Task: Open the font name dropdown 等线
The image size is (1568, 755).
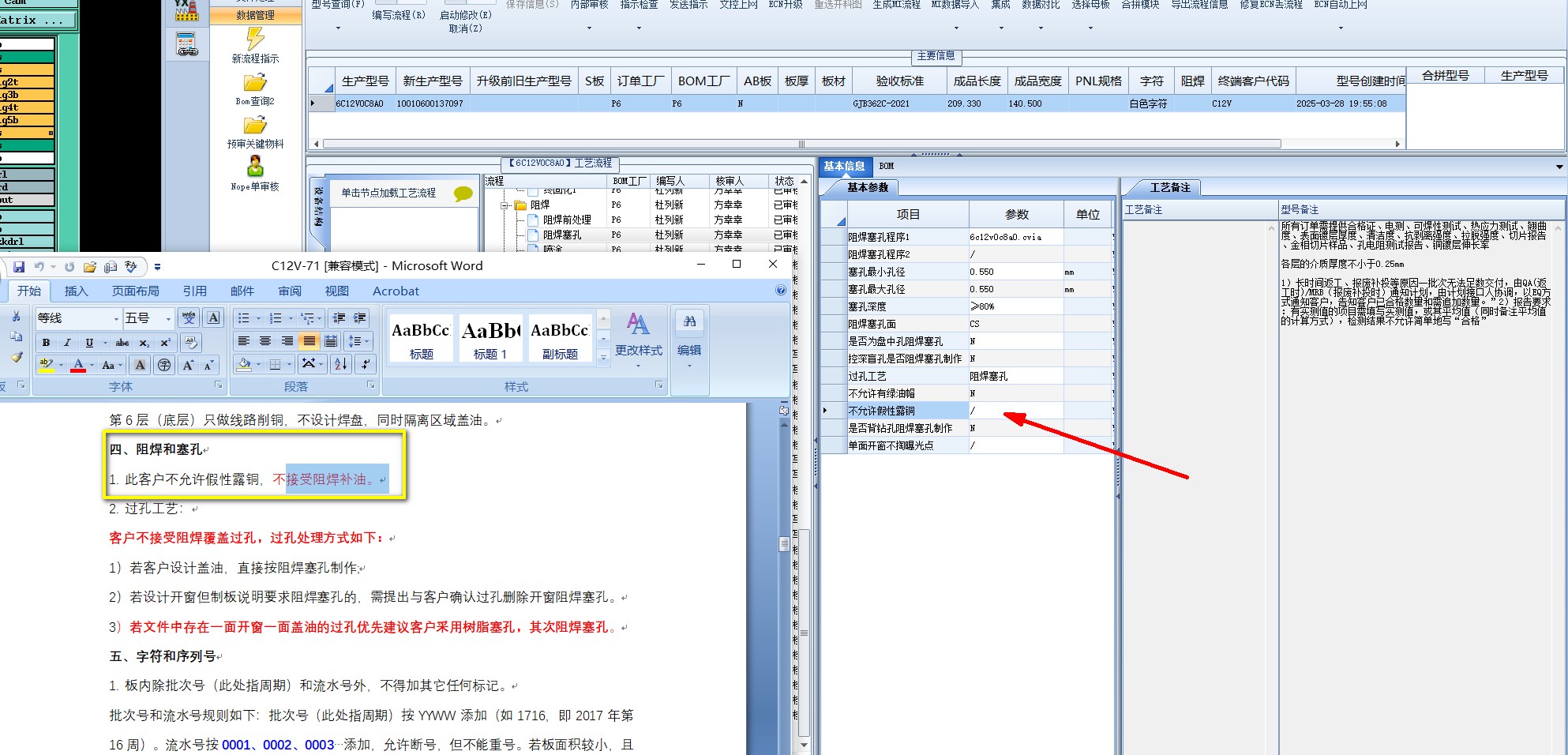Action: [x=116, y=318]
